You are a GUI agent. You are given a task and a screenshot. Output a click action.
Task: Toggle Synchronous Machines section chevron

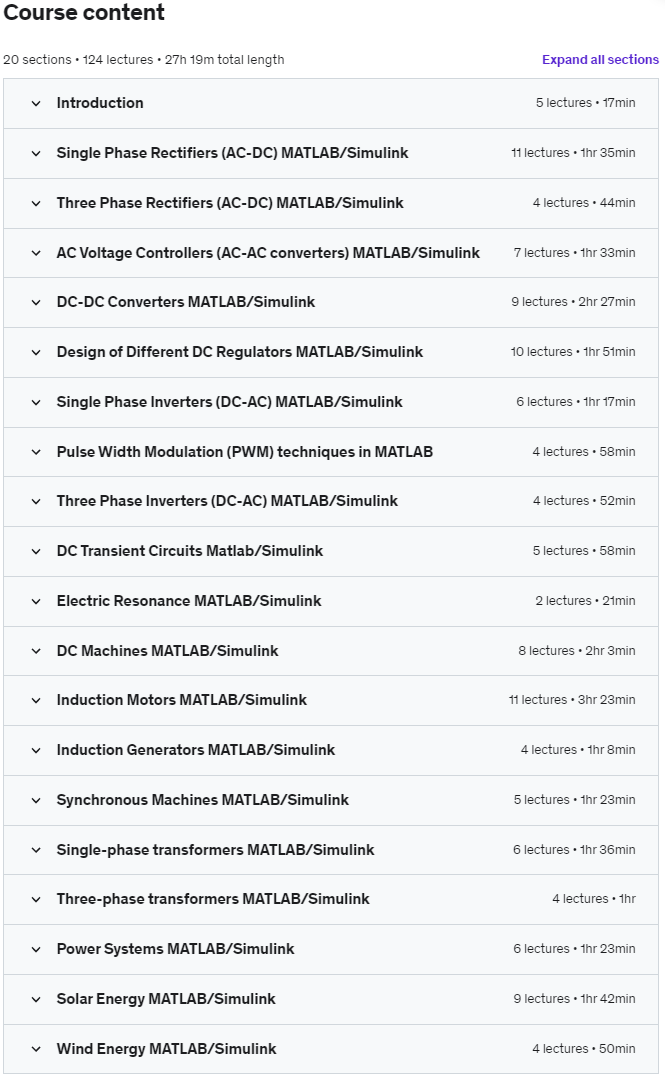point(36,800)
